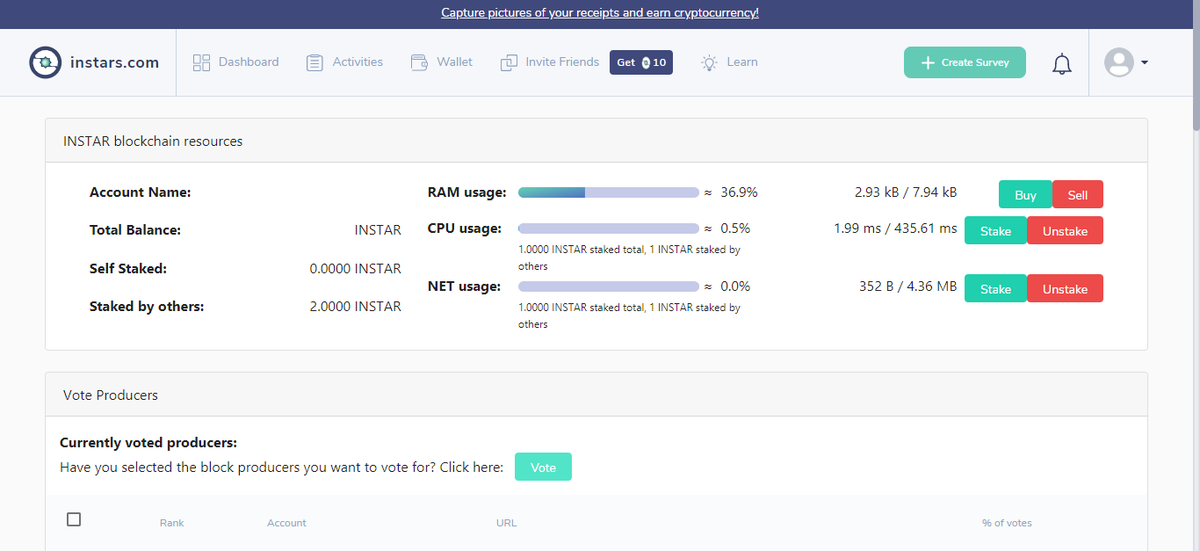Click the CPU usage progress bar
The image size is (1200, 551).
pos(608,228)
